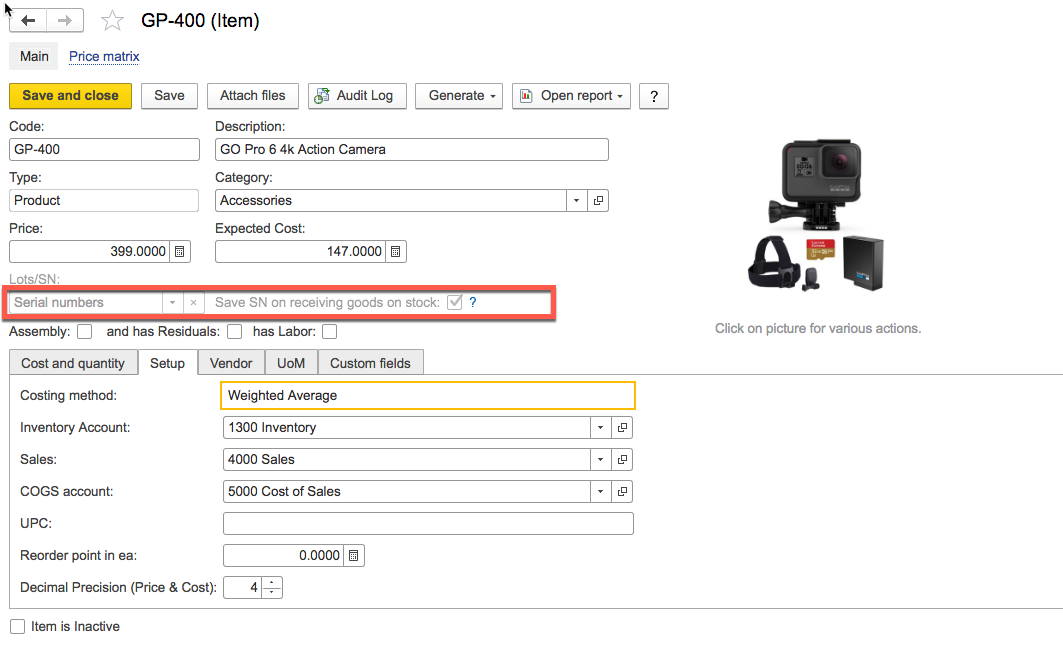Open Category Accessories record link icon
1063x653 pixels.
coord(598,201)
